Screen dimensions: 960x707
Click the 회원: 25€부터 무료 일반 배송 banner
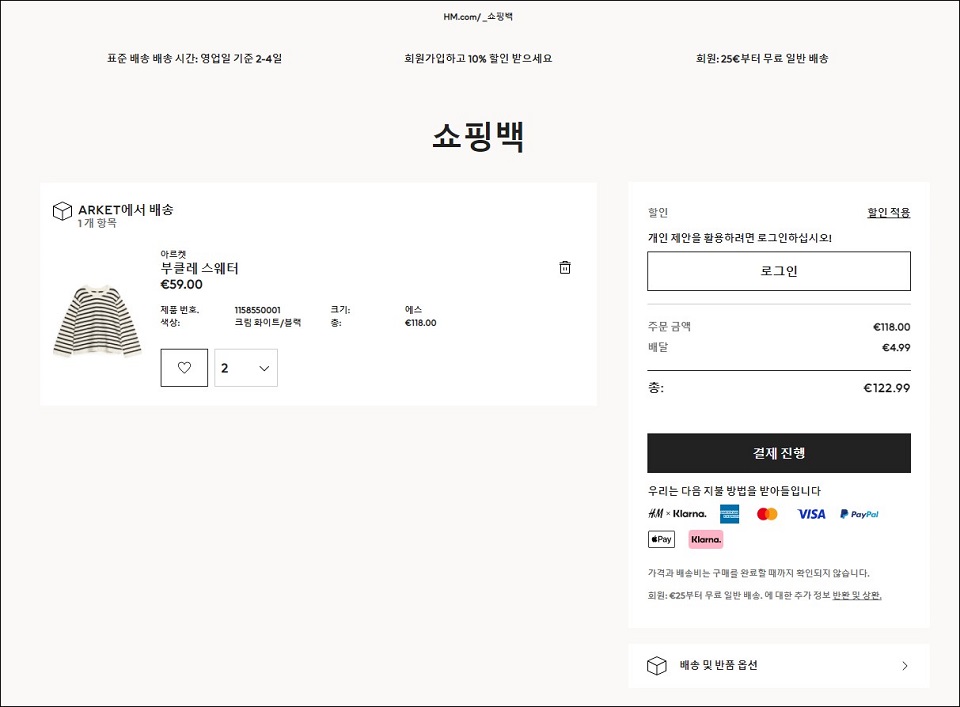(762, 58)
